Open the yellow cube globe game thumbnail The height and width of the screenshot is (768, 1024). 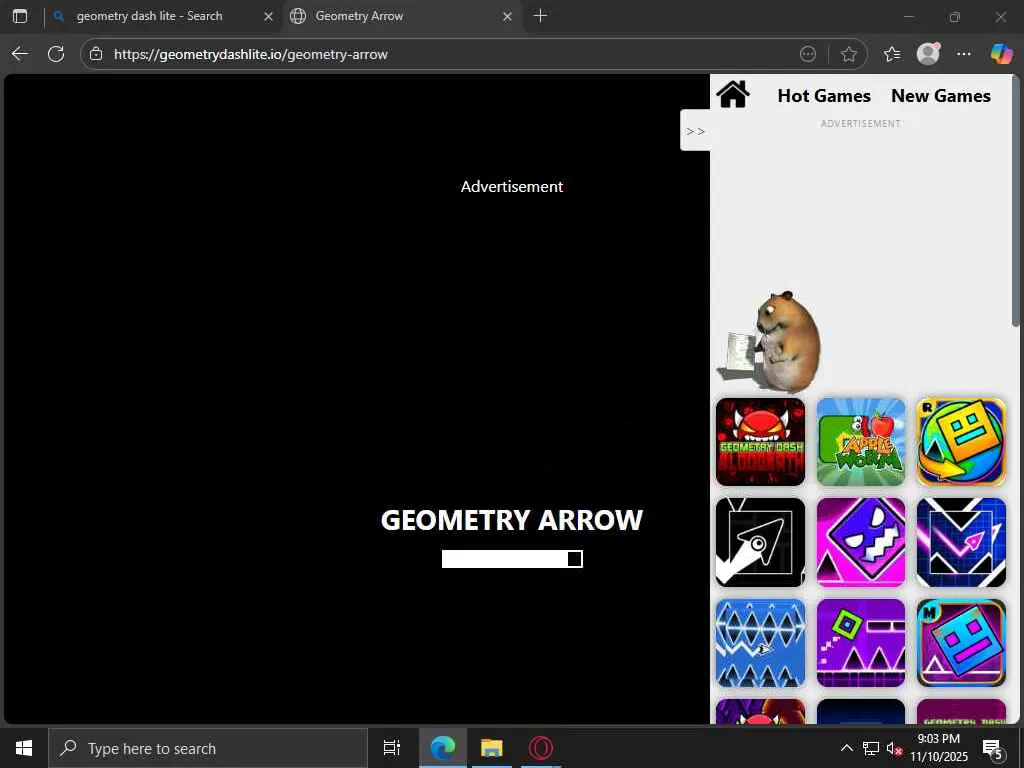[961, 442]
